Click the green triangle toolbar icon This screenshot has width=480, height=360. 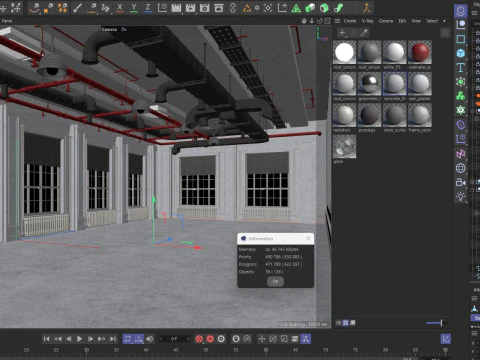click(296, 8)
